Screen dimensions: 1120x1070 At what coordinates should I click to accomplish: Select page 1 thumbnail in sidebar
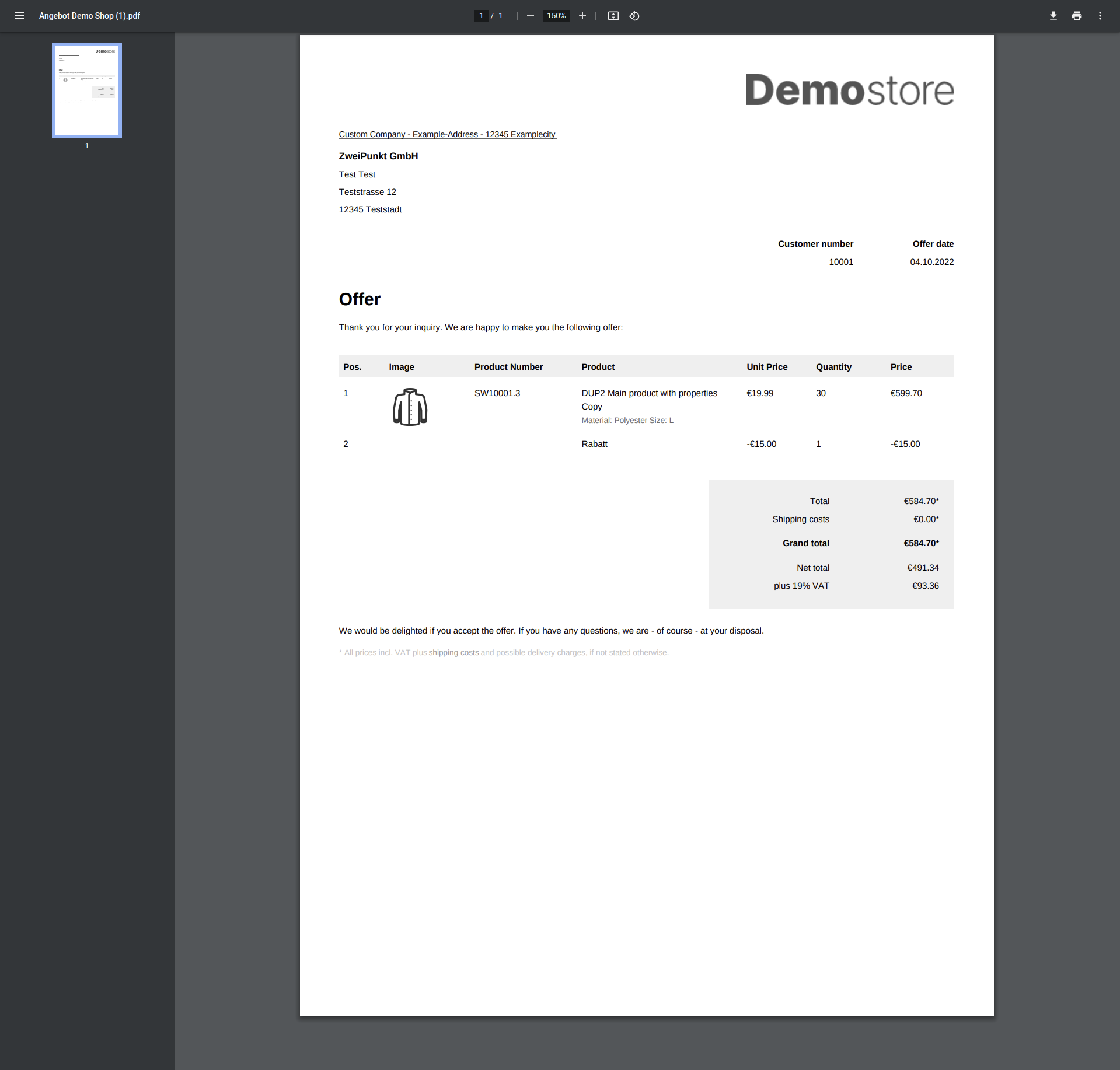tap(87, 90)
